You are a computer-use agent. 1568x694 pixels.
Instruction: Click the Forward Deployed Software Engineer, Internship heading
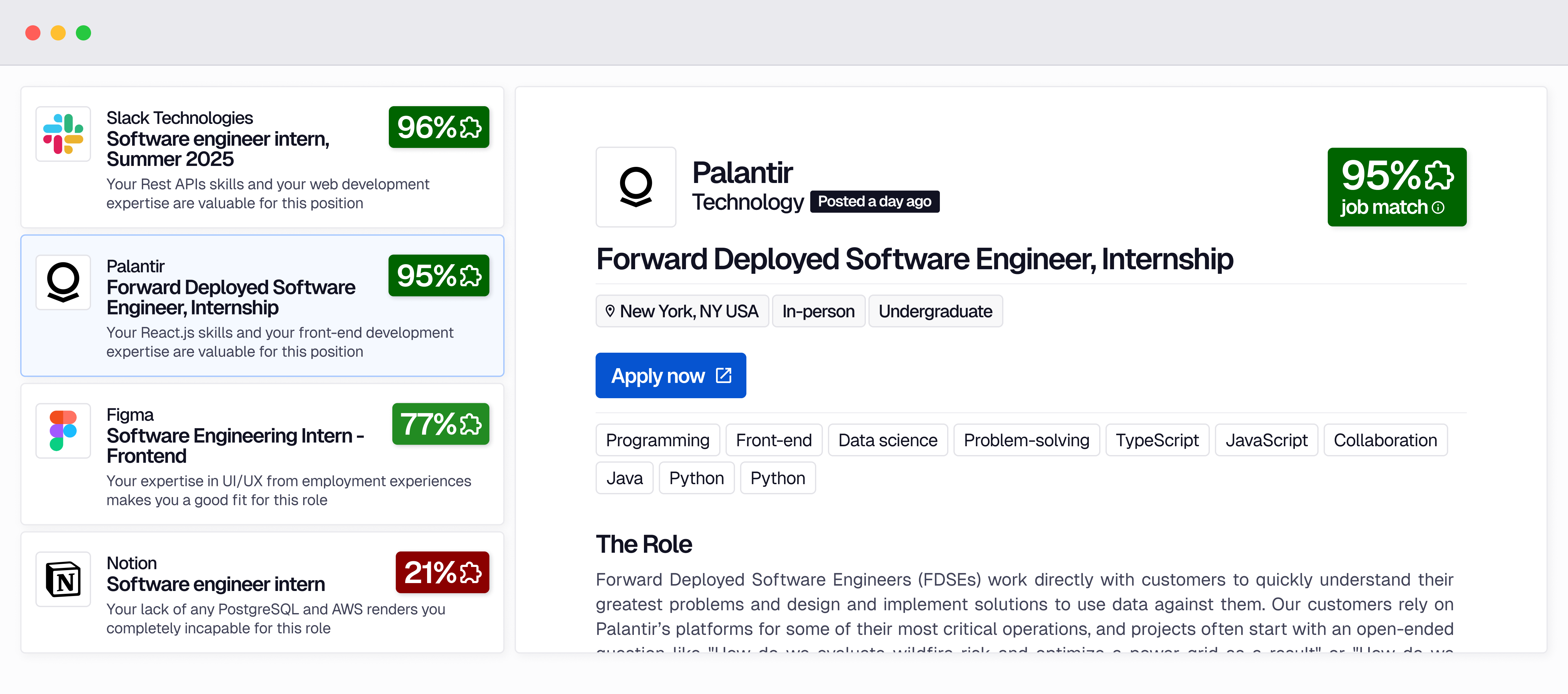click(915, 259)
